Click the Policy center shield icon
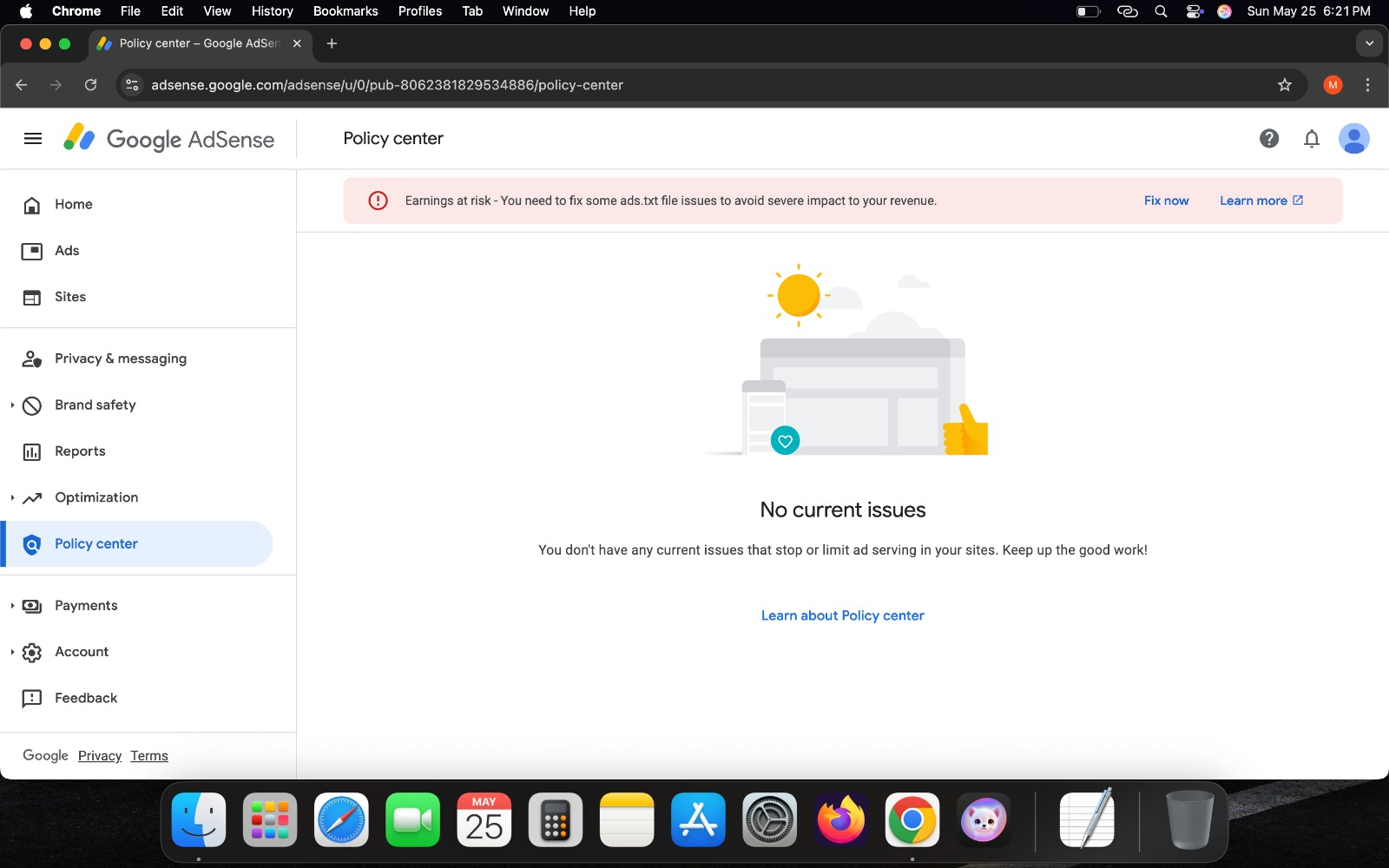 click(32, 544)
